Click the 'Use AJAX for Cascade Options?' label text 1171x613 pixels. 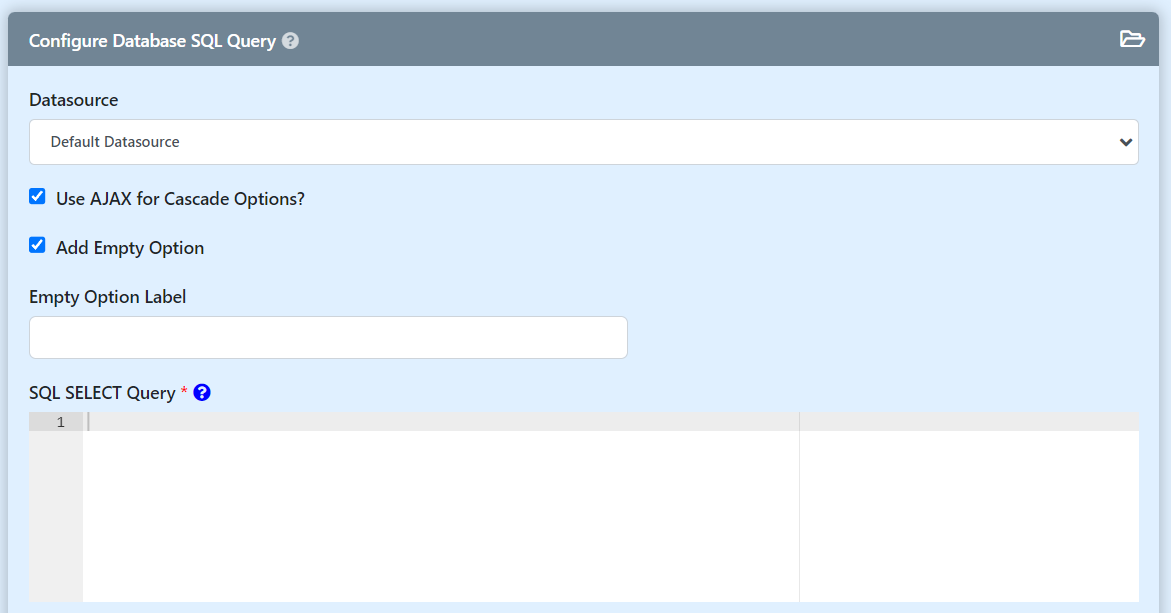180,199
